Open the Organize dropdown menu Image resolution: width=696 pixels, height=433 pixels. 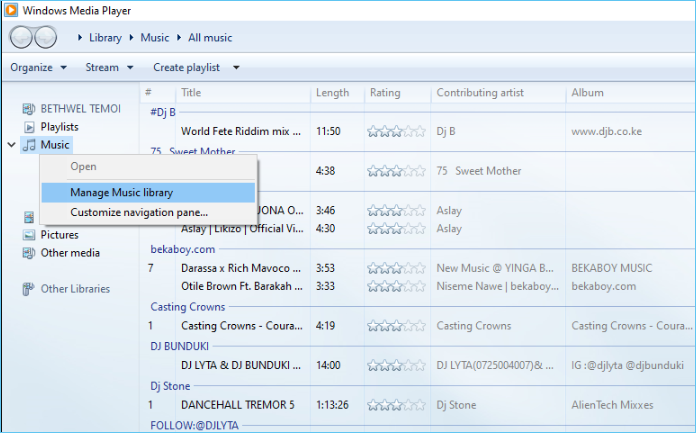[x=38, y=68]
